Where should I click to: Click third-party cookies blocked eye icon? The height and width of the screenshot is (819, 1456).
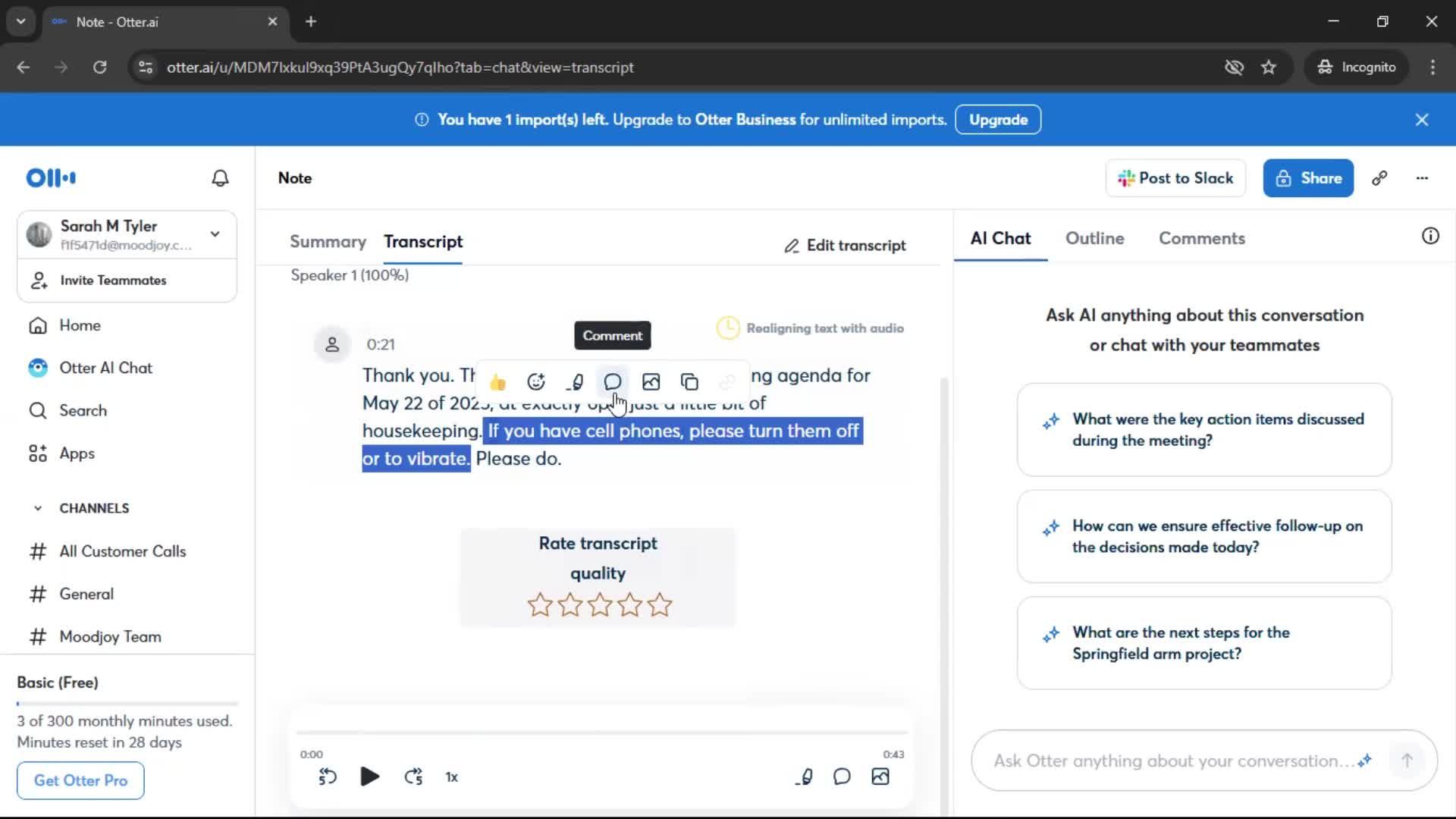pyautogui.click(x=1234, y=67)
